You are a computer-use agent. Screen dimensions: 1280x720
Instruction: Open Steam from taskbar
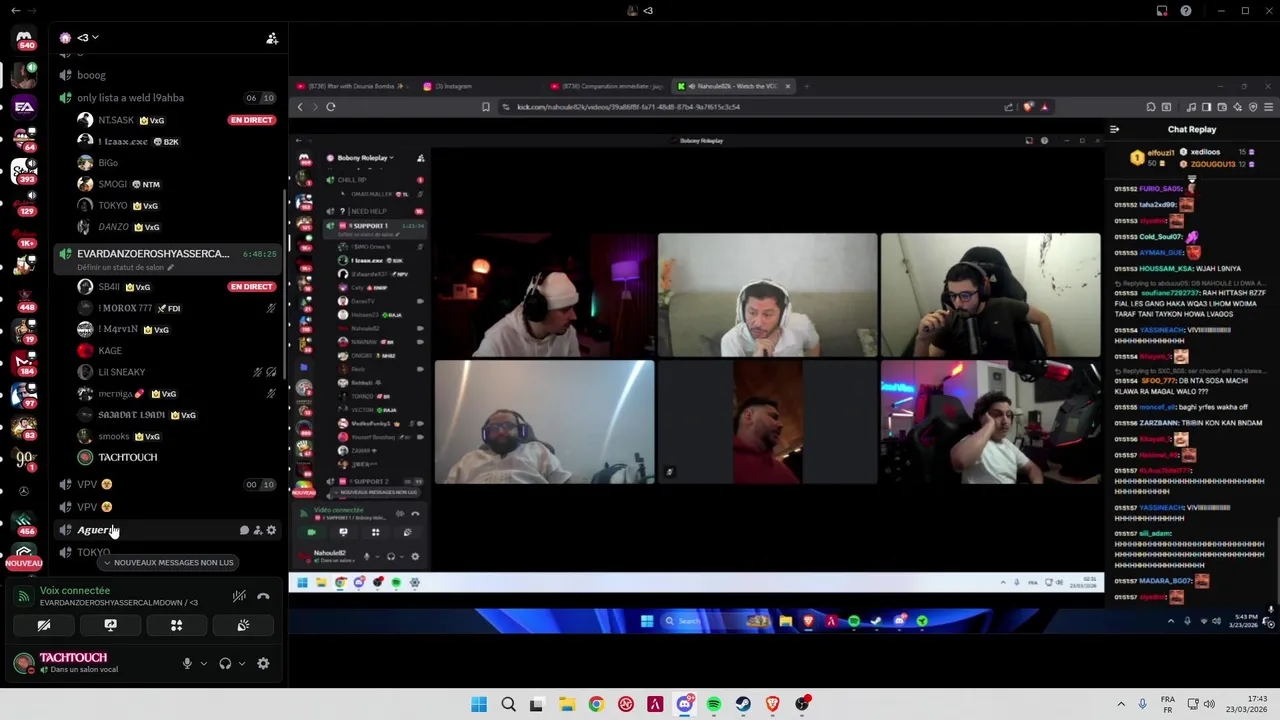[743, 704]
